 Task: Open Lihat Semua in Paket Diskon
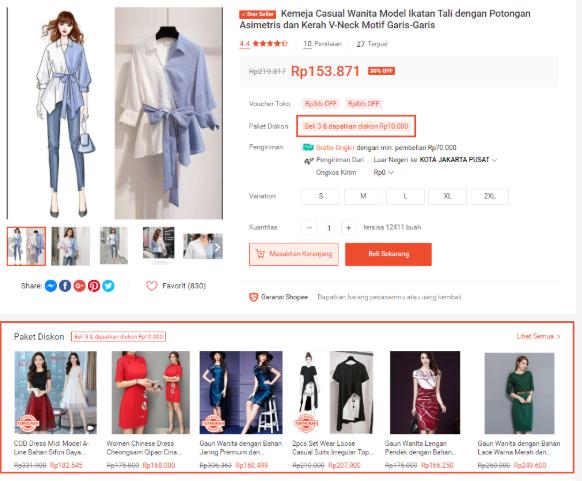pyautogui.click(x=538, y=337)
